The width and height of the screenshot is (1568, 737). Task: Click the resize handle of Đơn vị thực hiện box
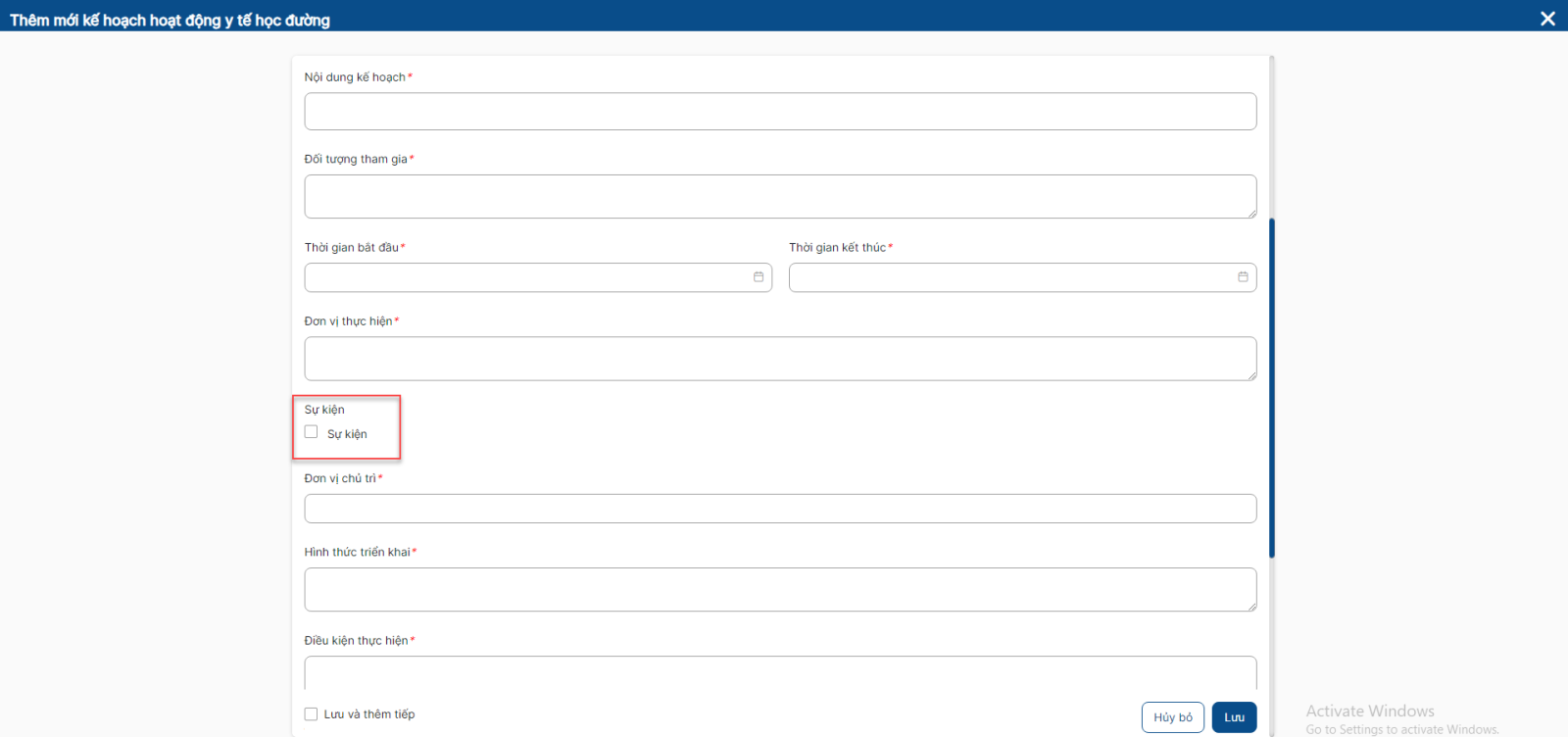pyautogui.click(x=1251, y=375)
